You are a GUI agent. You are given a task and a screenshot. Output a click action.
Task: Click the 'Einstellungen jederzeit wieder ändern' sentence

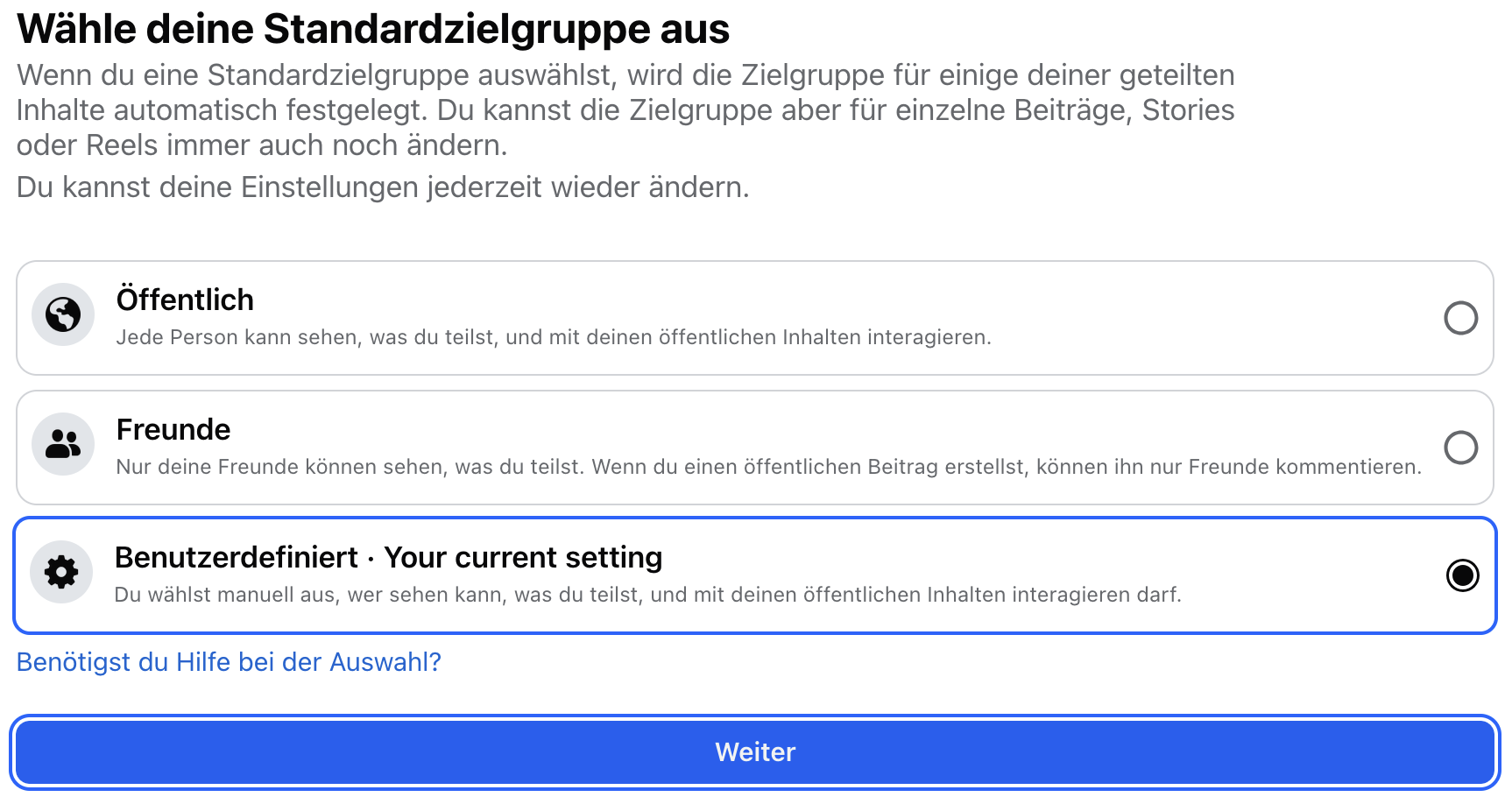click(383, 187)
